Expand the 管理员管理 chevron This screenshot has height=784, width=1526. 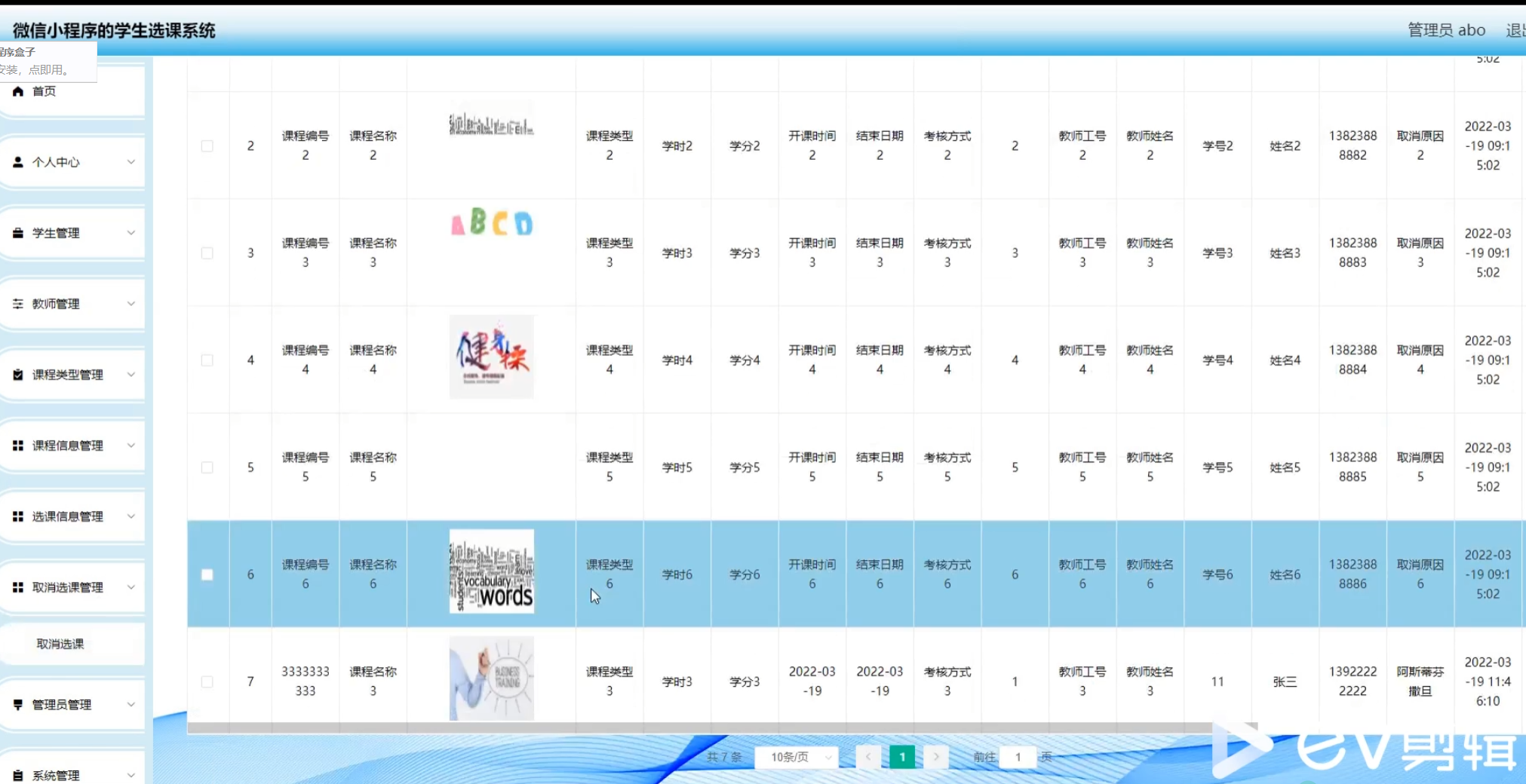click(130, 704)
